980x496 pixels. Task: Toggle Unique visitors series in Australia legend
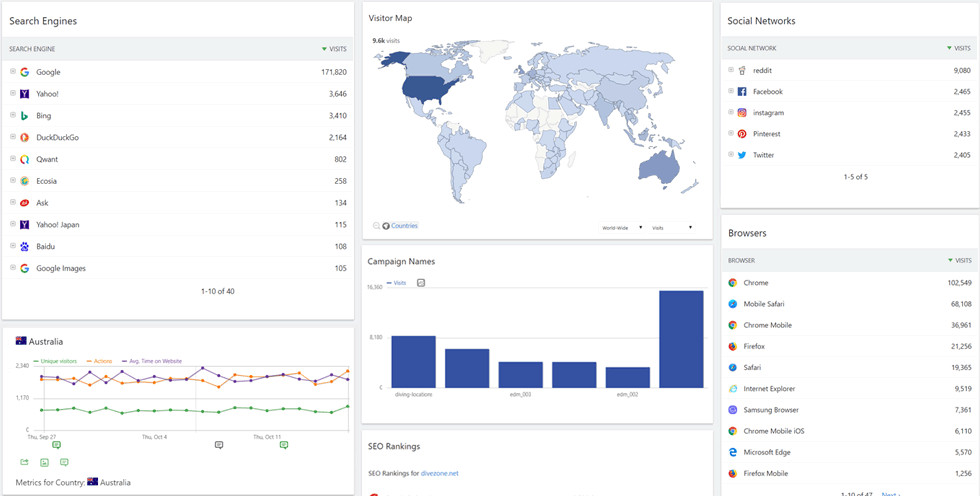coord(56,361)
